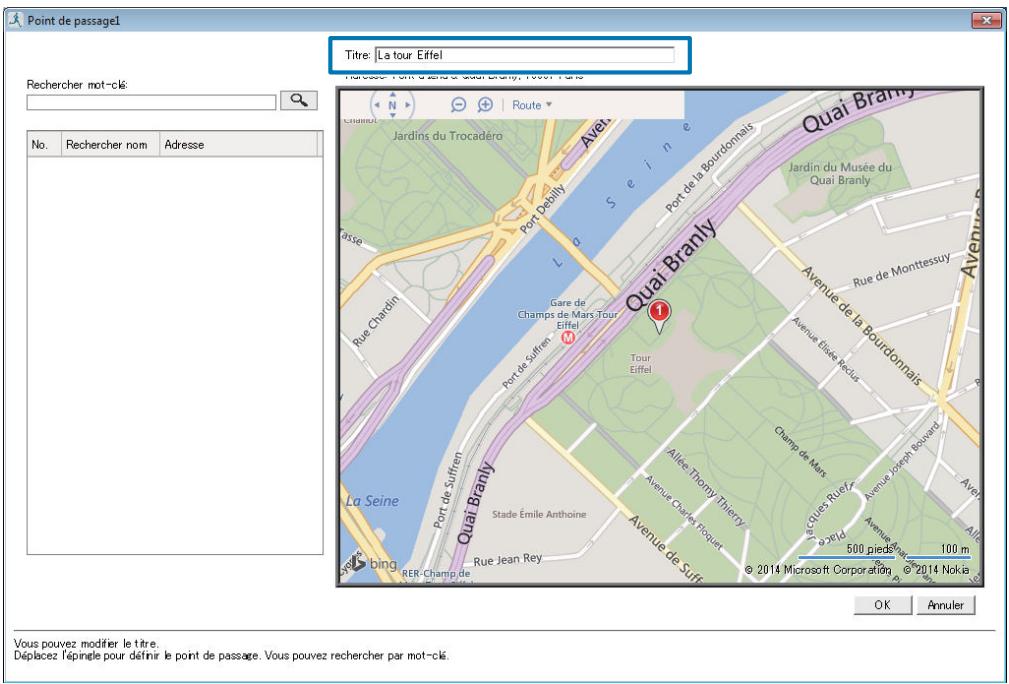Click the © 2014 Microsoft Corporation text
Viewport: 1009px width, 684px height.
818,569
